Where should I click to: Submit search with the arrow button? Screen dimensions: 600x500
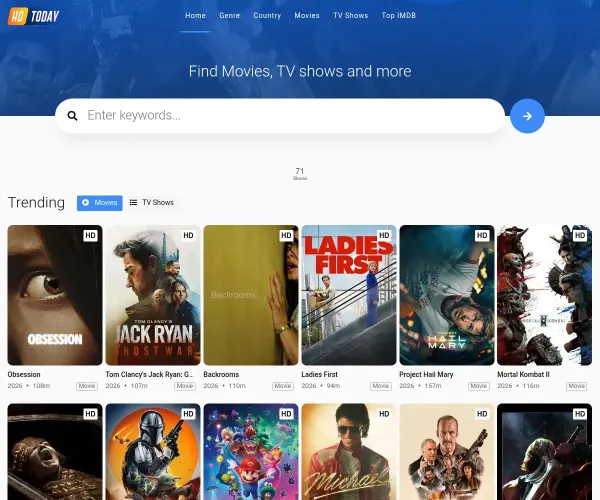527,116
